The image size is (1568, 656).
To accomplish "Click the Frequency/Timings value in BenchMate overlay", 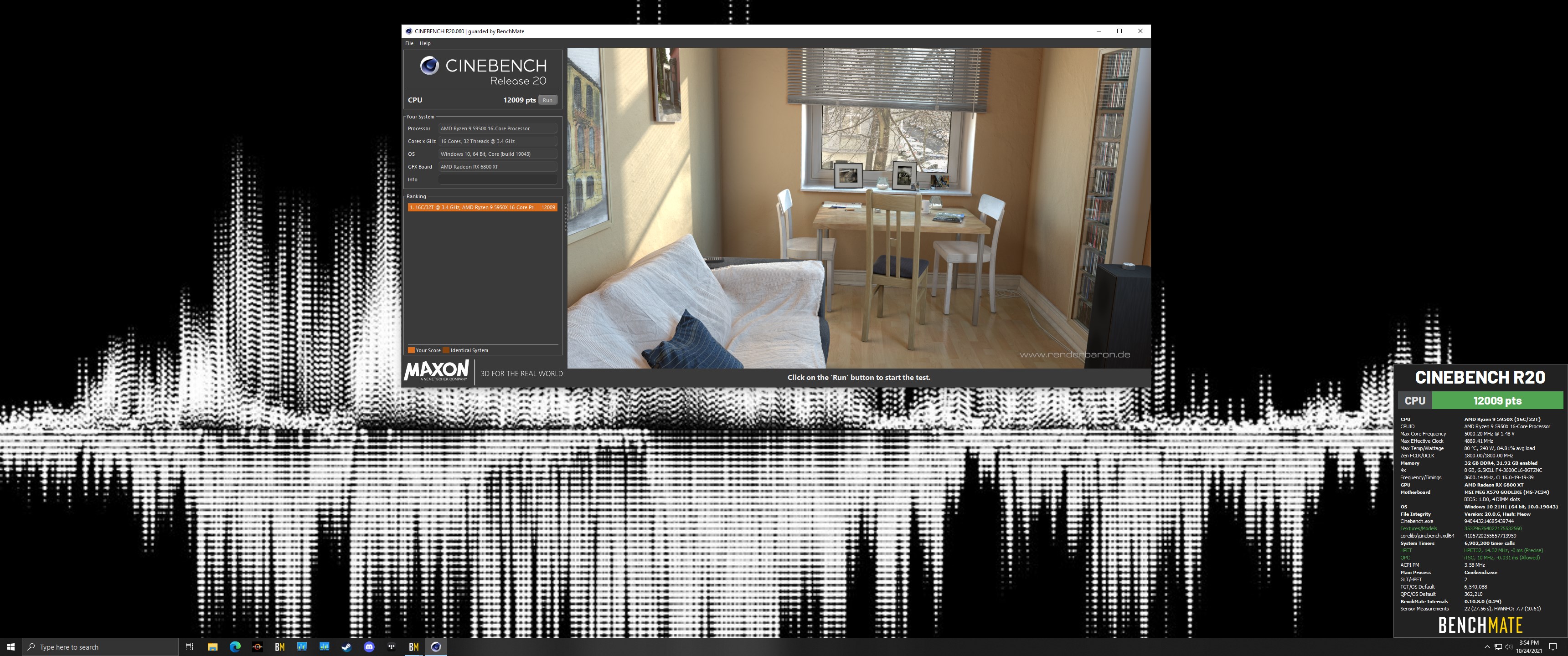I will click(1499, 478).
